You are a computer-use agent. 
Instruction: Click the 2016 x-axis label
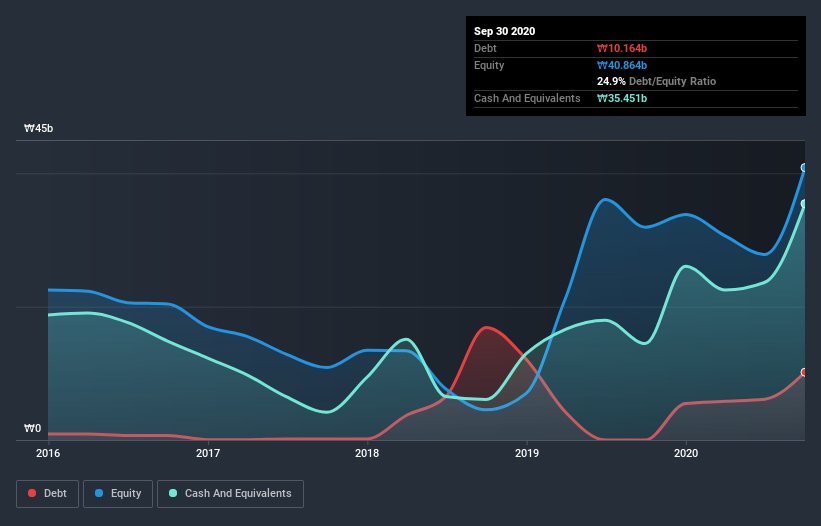(x=48, y=453)
